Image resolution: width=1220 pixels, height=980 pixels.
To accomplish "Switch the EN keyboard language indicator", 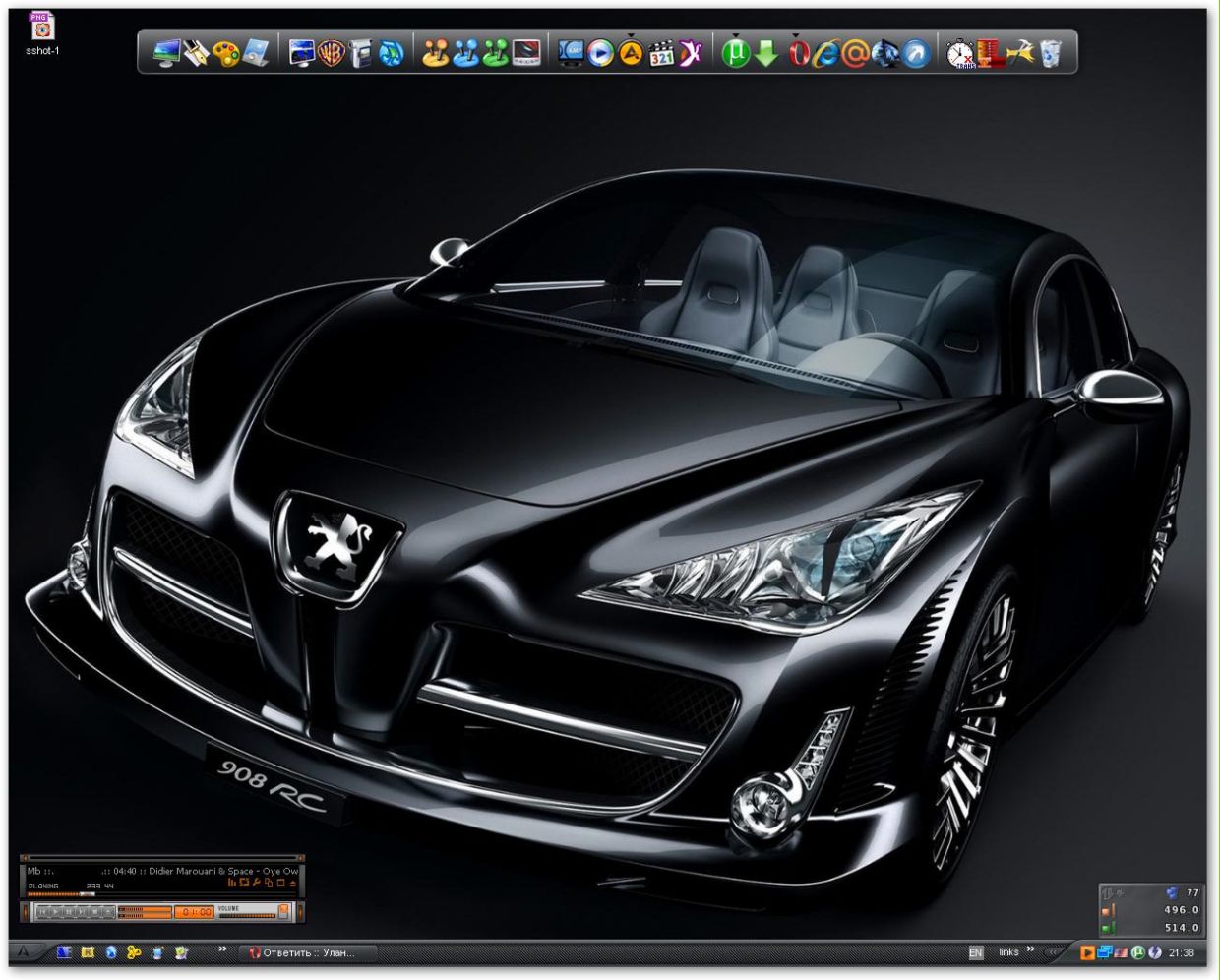I will (x=975, y=952).
